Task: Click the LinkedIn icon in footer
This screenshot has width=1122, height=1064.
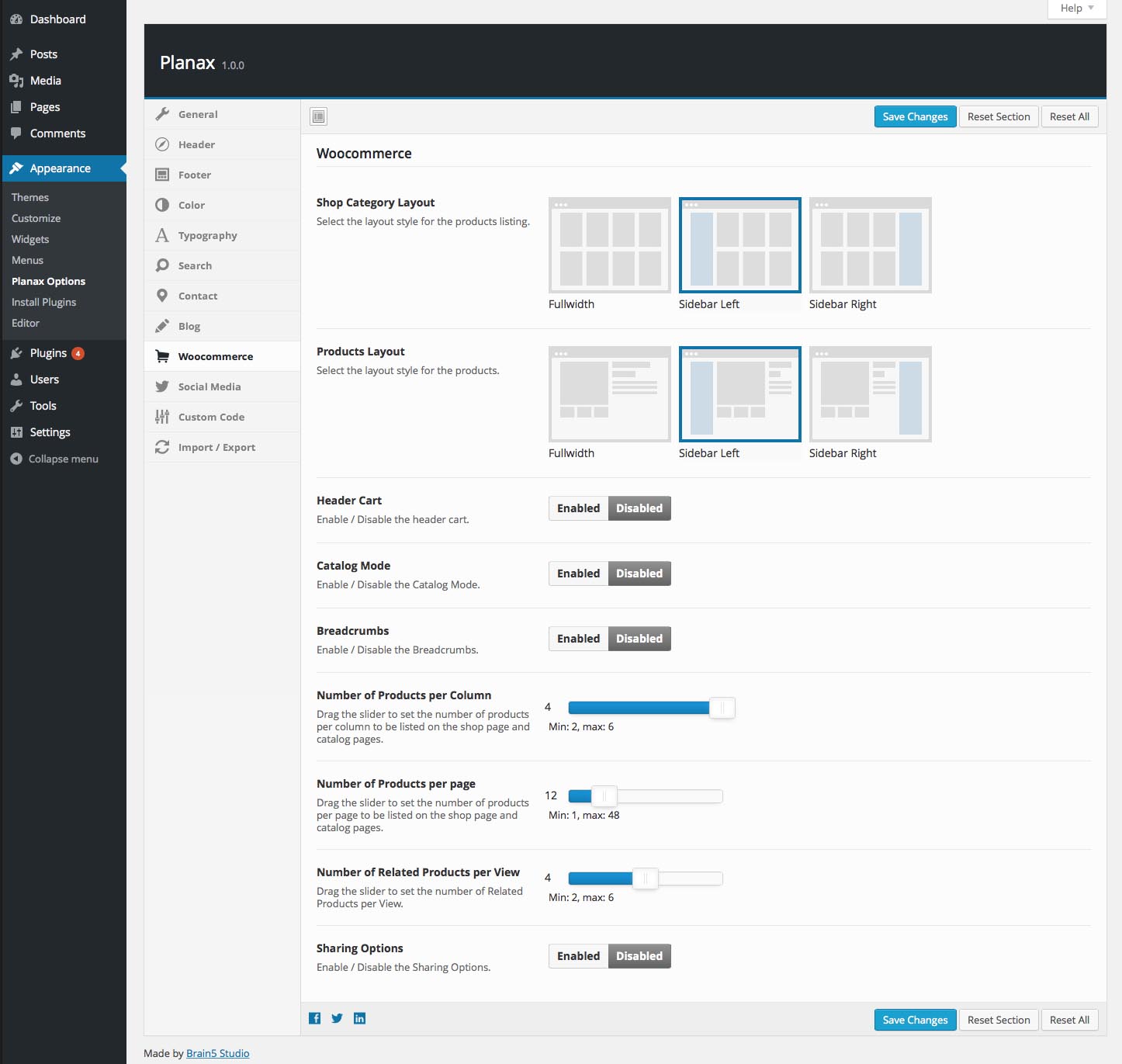Action: (359, 1018)
